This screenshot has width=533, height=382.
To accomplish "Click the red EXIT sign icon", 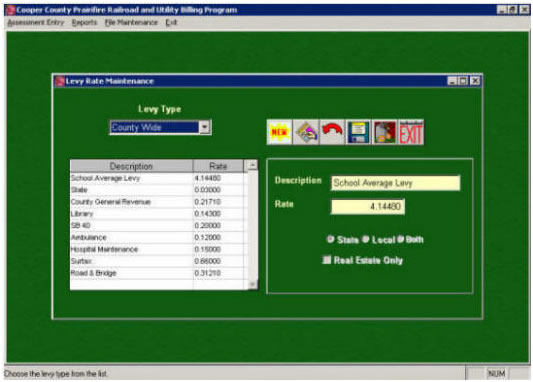I will pos(411,132).
